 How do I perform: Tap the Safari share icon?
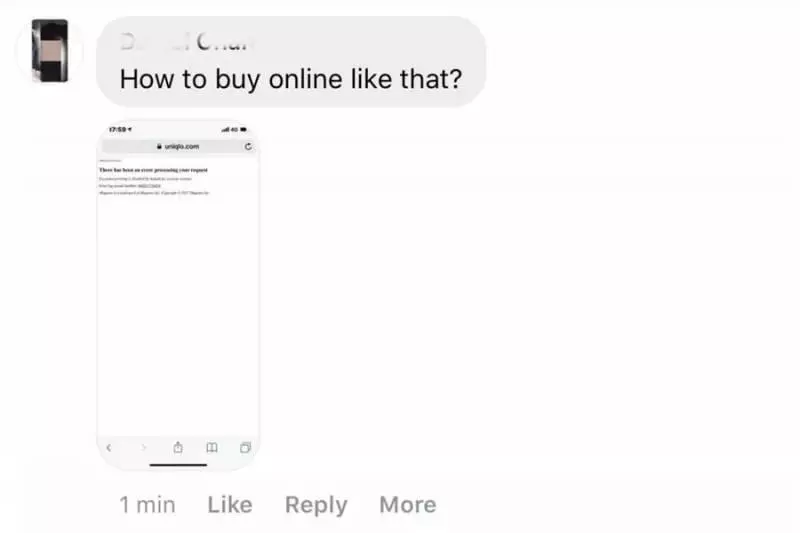coord(178,447)
